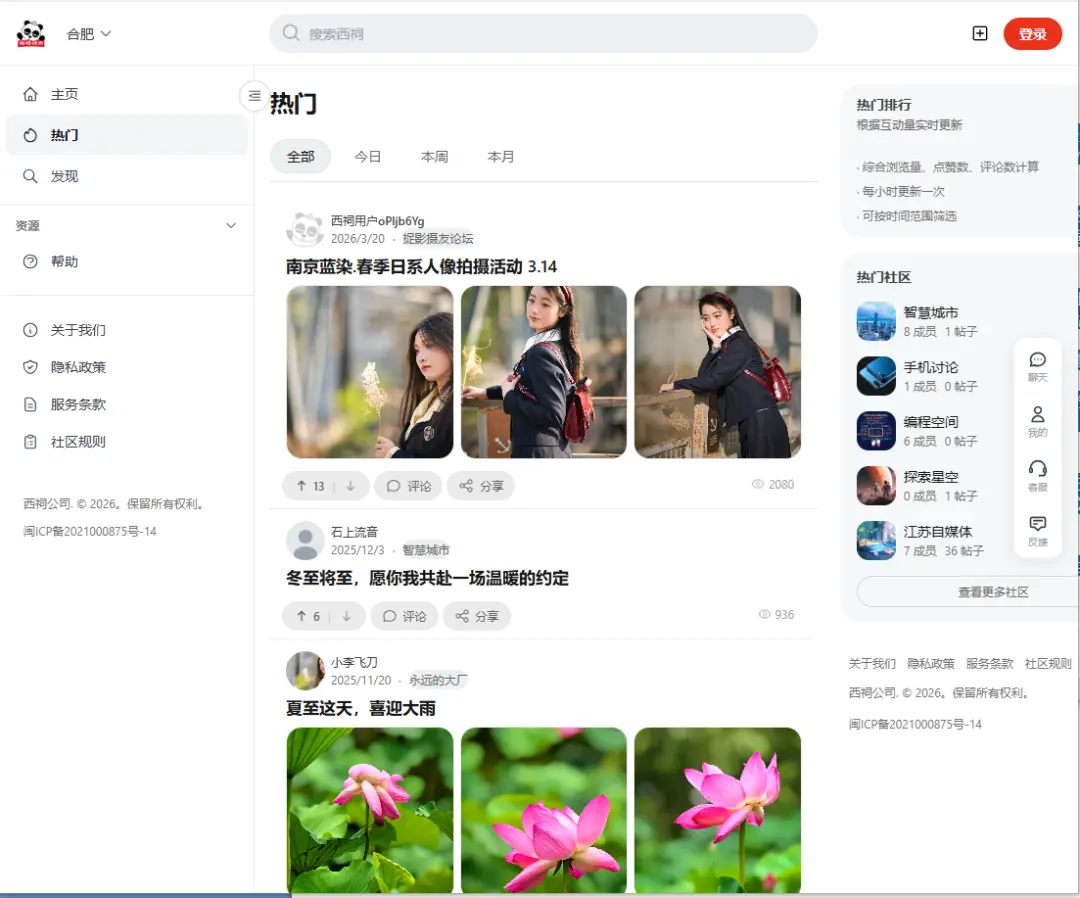Viewport: 1080px width, 898px height.
Task: Open post 夏至这天，喜迎大雨
Action: 361,708
